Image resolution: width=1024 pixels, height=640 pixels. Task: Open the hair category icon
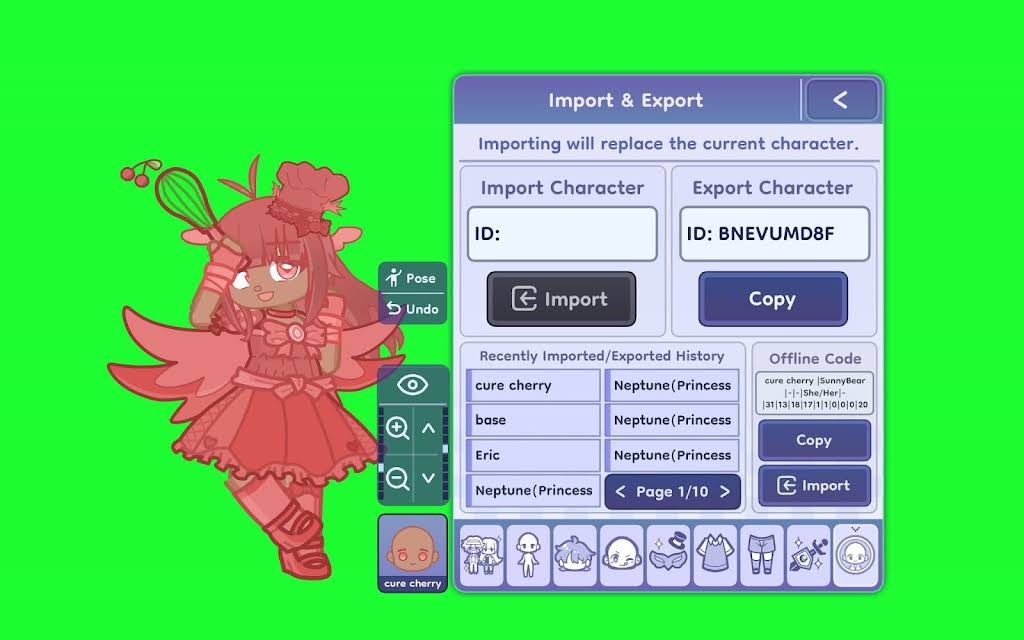tap(575, 555)
